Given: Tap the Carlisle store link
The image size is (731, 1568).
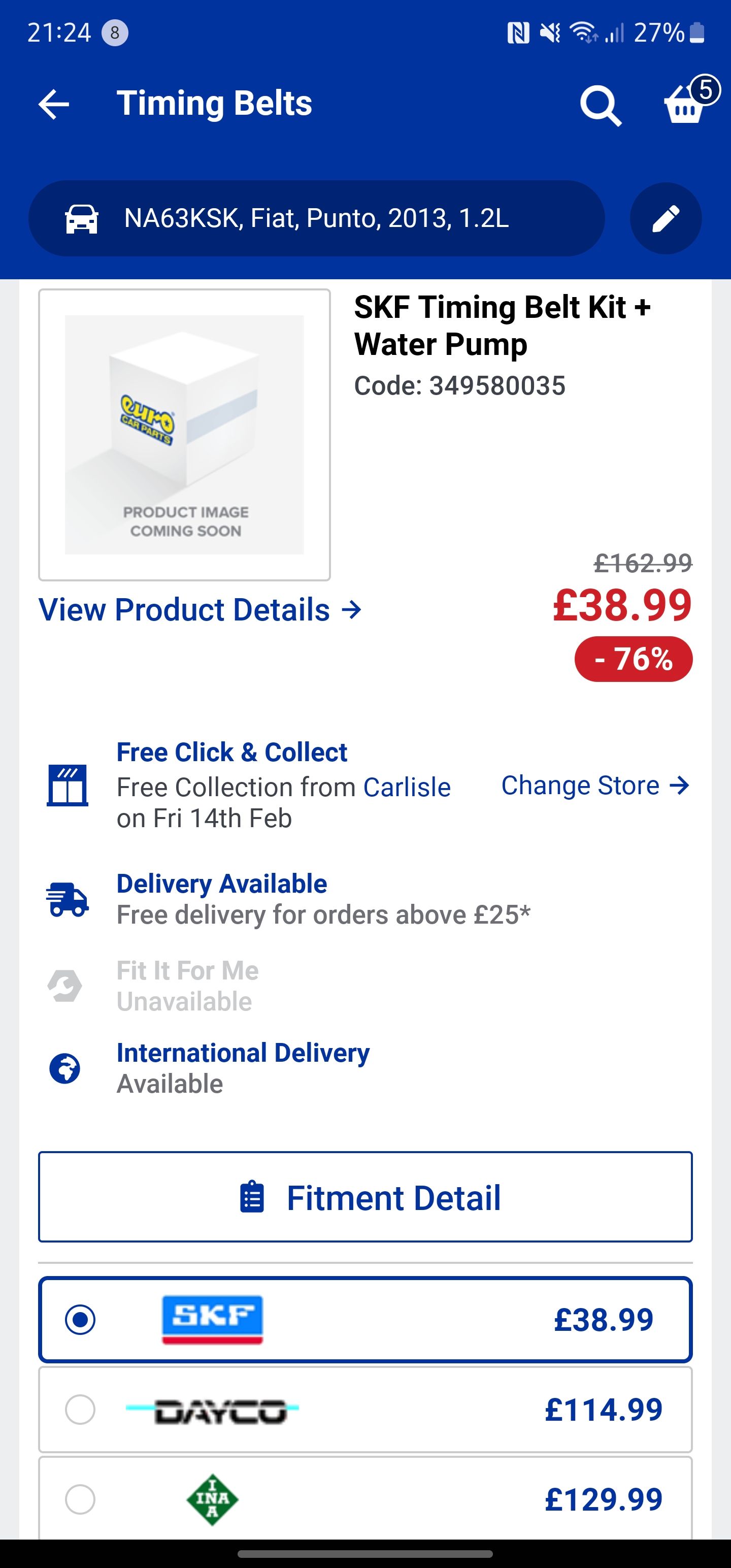Looking at the screenshot, I should point(407,787).
